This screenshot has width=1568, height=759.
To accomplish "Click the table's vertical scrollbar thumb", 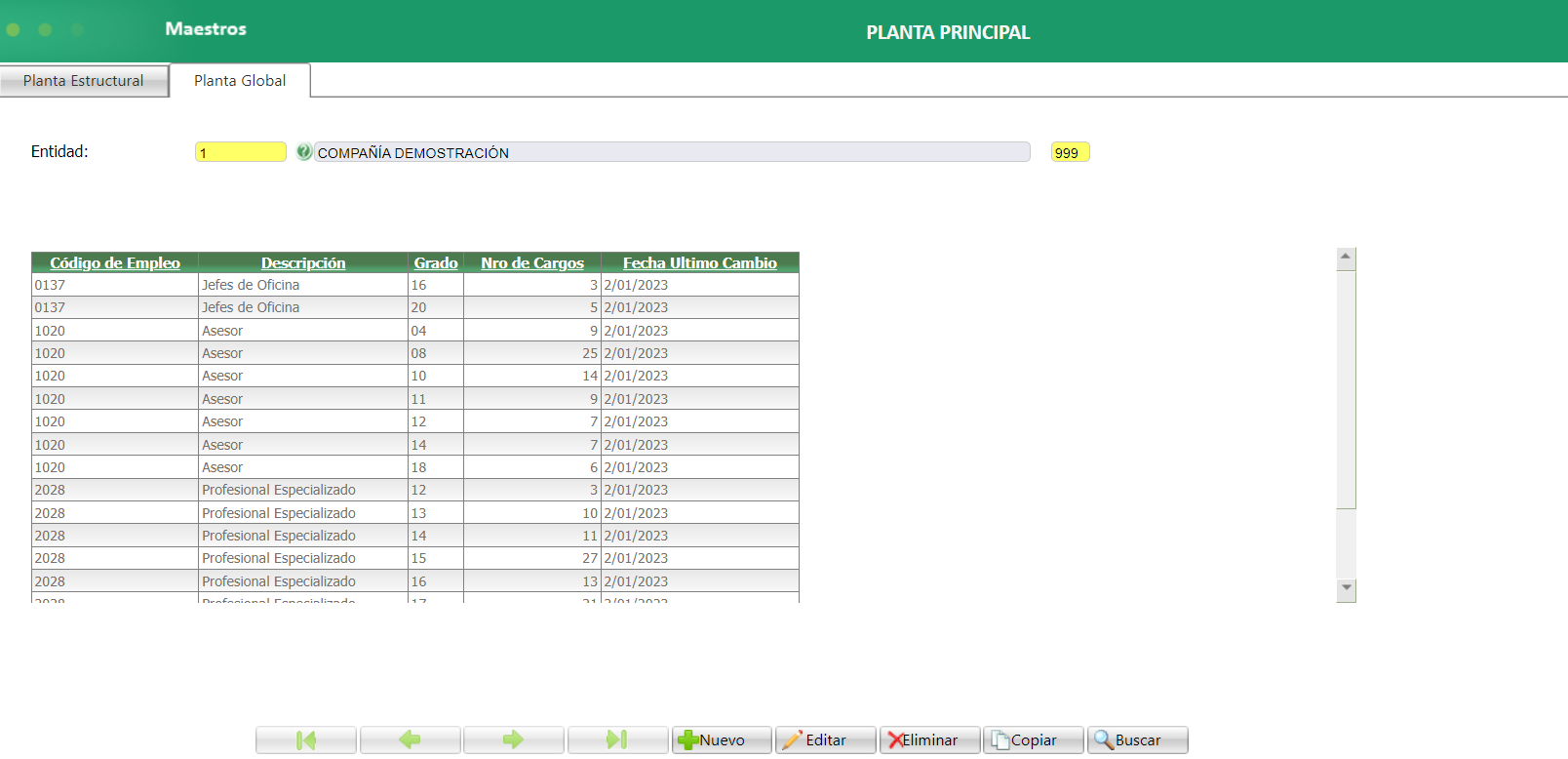I will (1346, 389).
